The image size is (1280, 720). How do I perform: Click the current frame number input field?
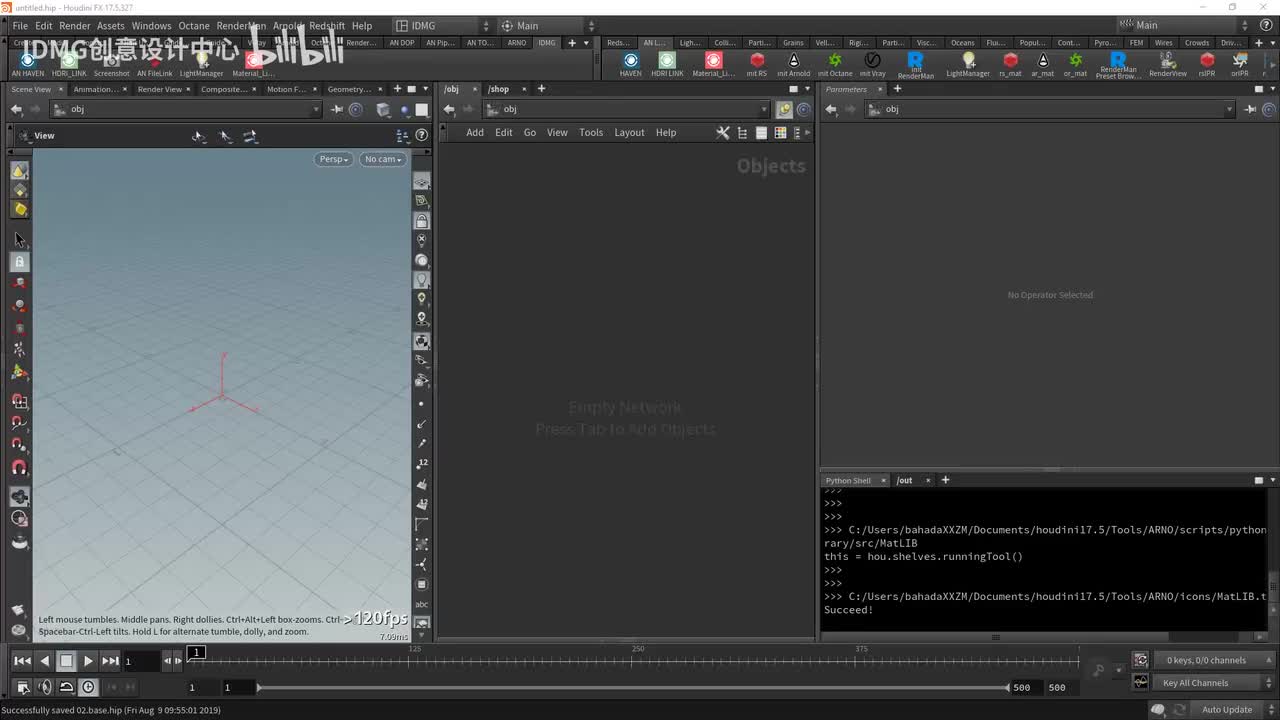[141, 661]
